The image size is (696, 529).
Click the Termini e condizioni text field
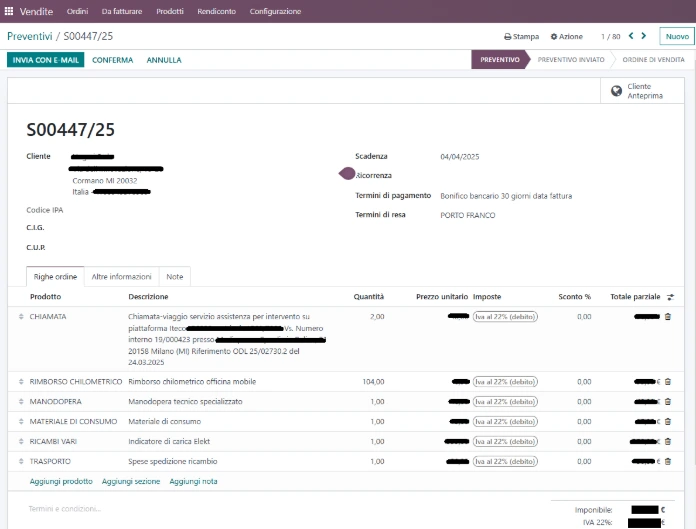[65, 509]
